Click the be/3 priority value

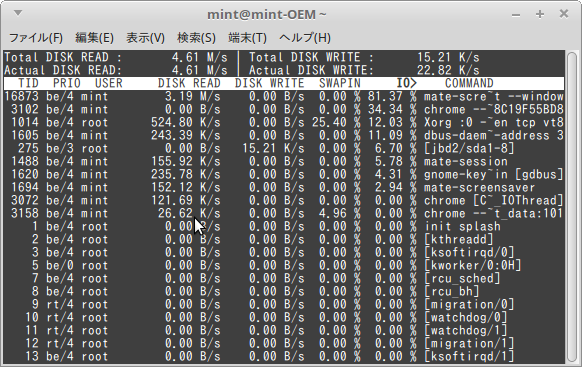point(60,148)
